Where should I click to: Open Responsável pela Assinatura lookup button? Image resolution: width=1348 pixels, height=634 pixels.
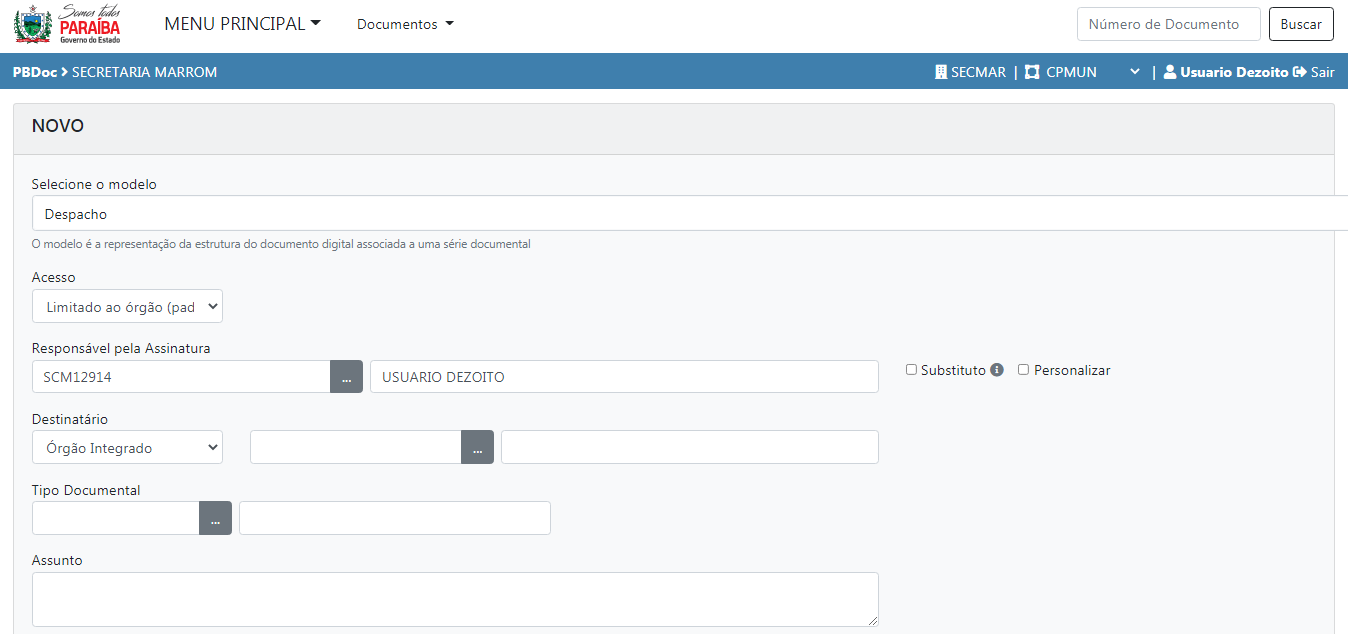pos(346,377)
